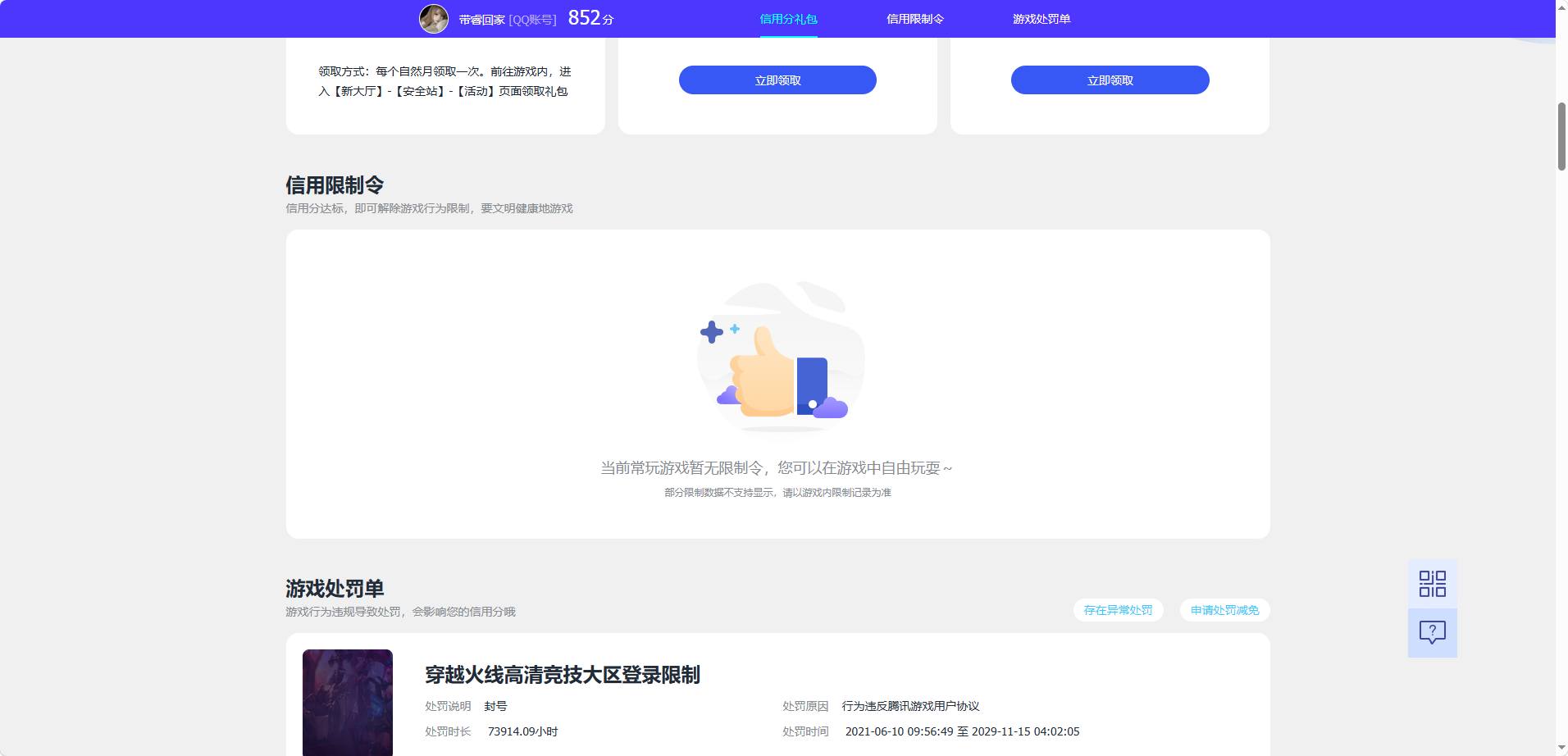Click the username 带睿回家 in the header

(481, 20)
